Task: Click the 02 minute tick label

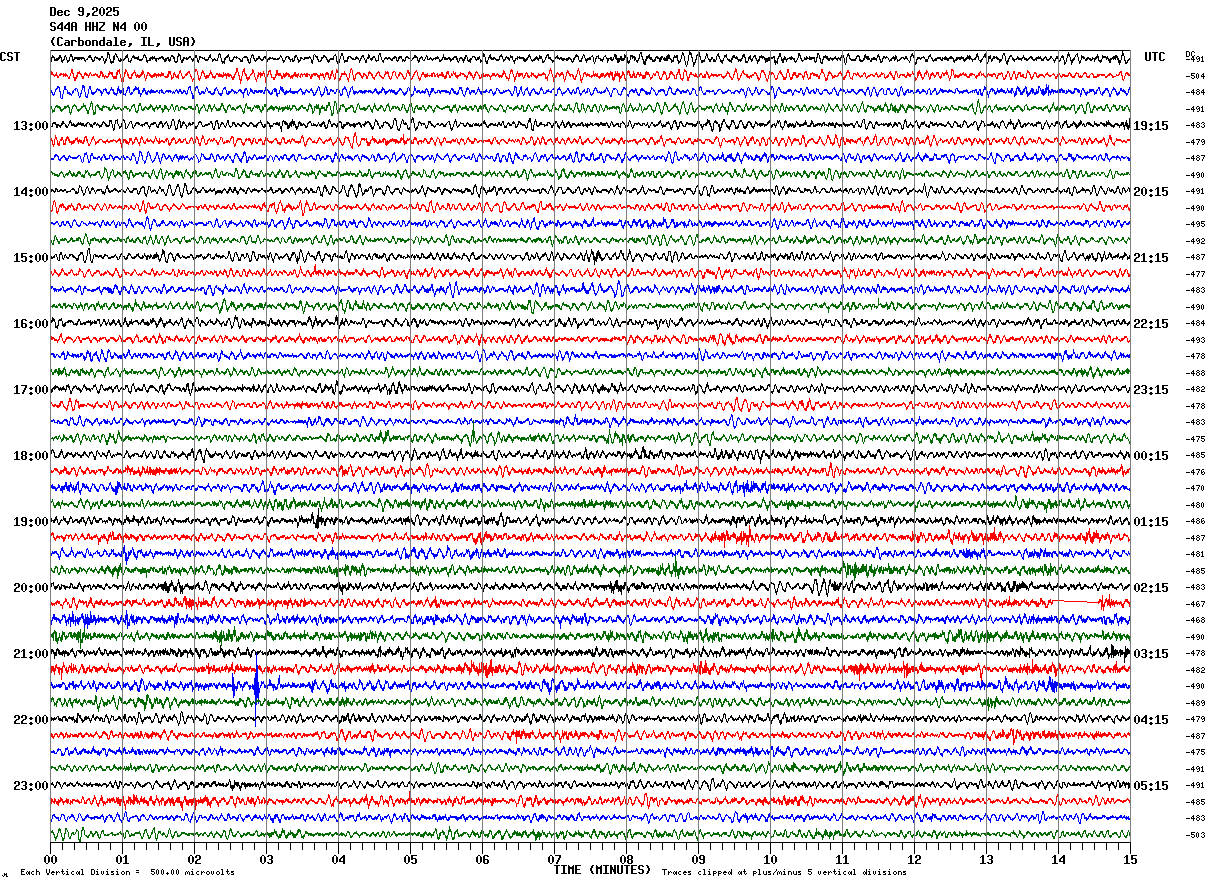Action: coord(194,859)
